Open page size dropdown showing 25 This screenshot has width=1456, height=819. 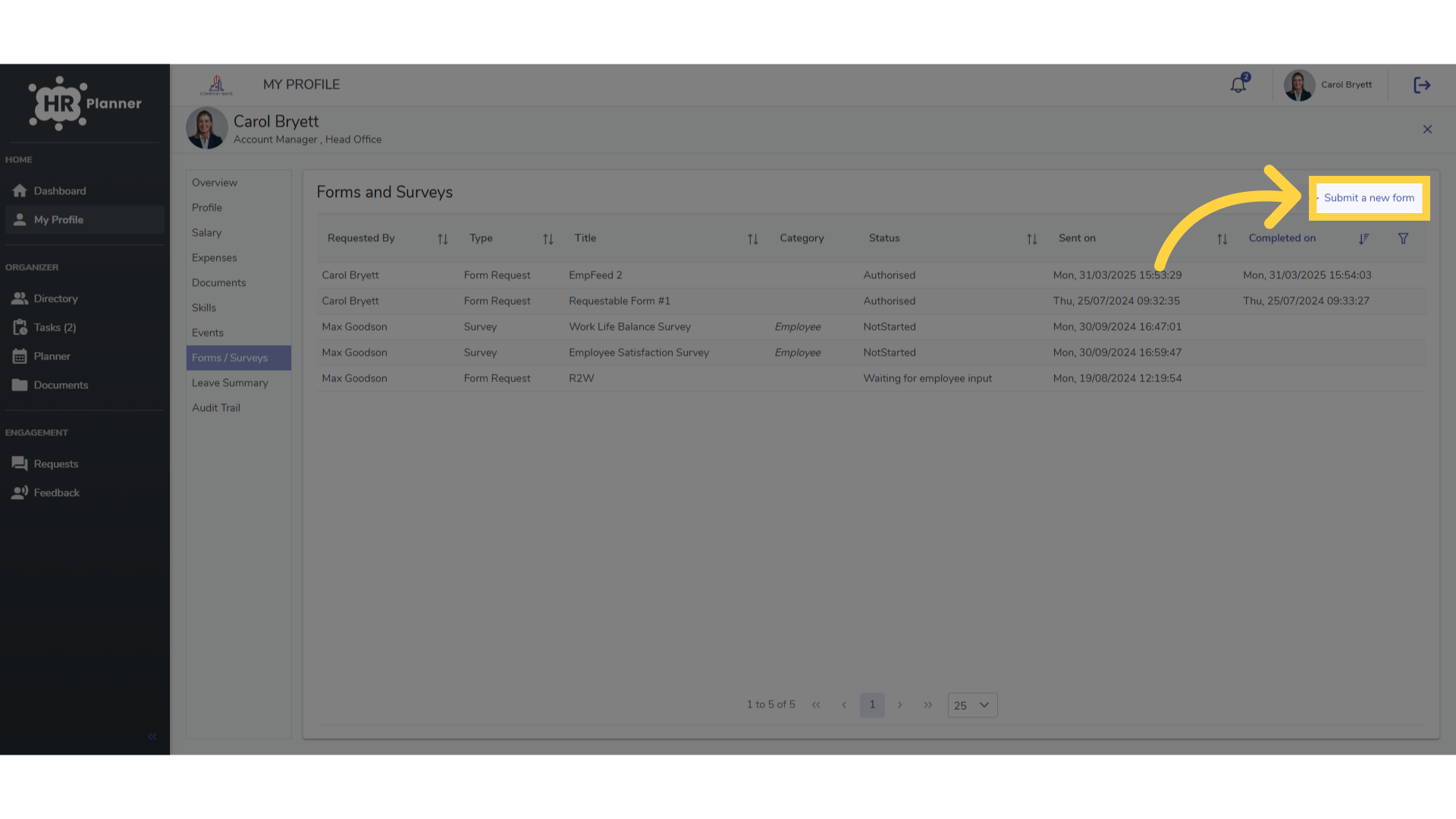point(972,705)
